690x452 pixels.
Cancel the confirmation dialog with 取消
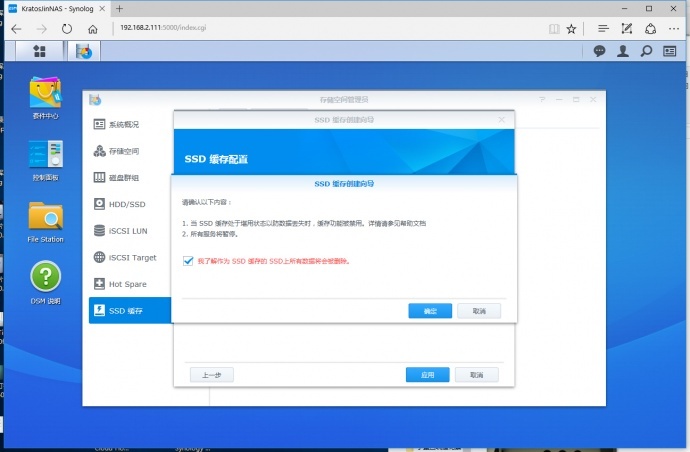click(x=479, y=311)
